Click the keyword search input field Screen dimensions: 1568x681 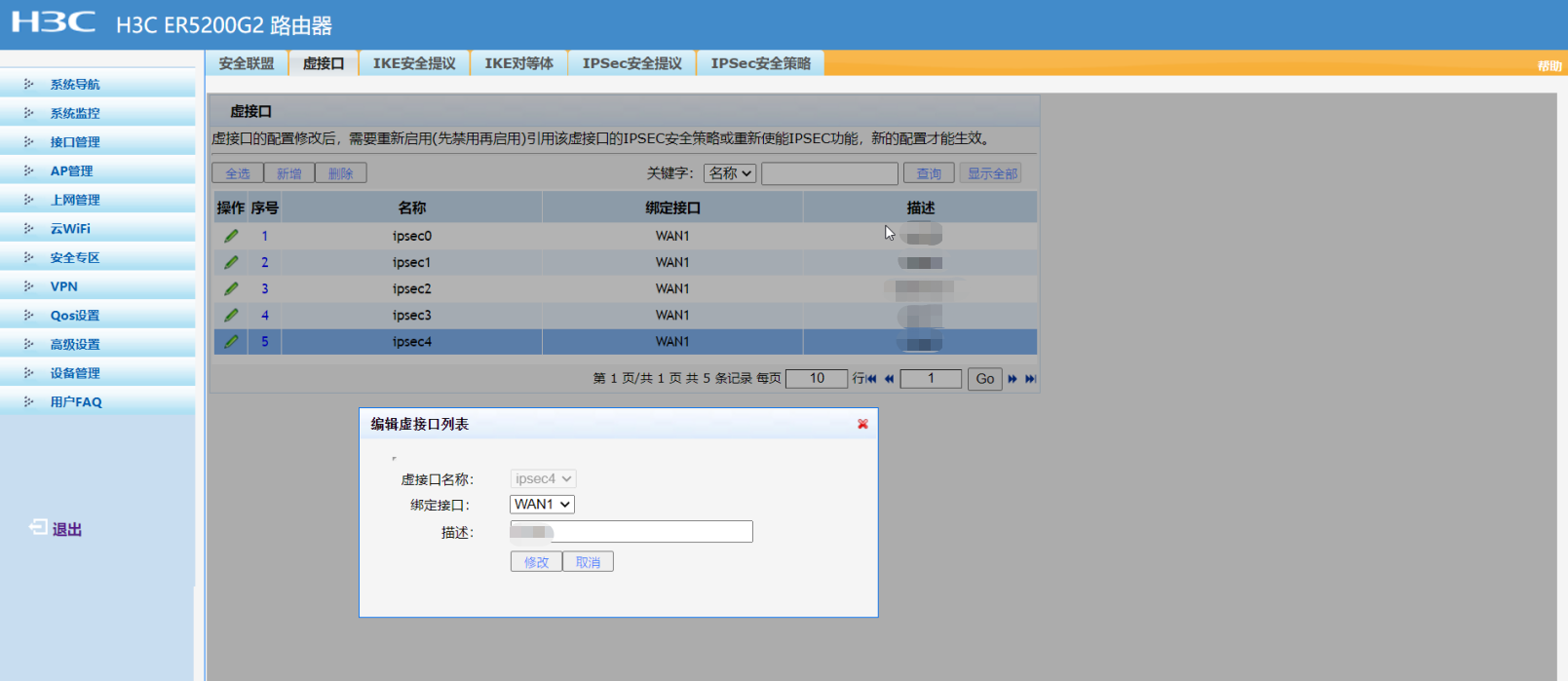[829, 173]
